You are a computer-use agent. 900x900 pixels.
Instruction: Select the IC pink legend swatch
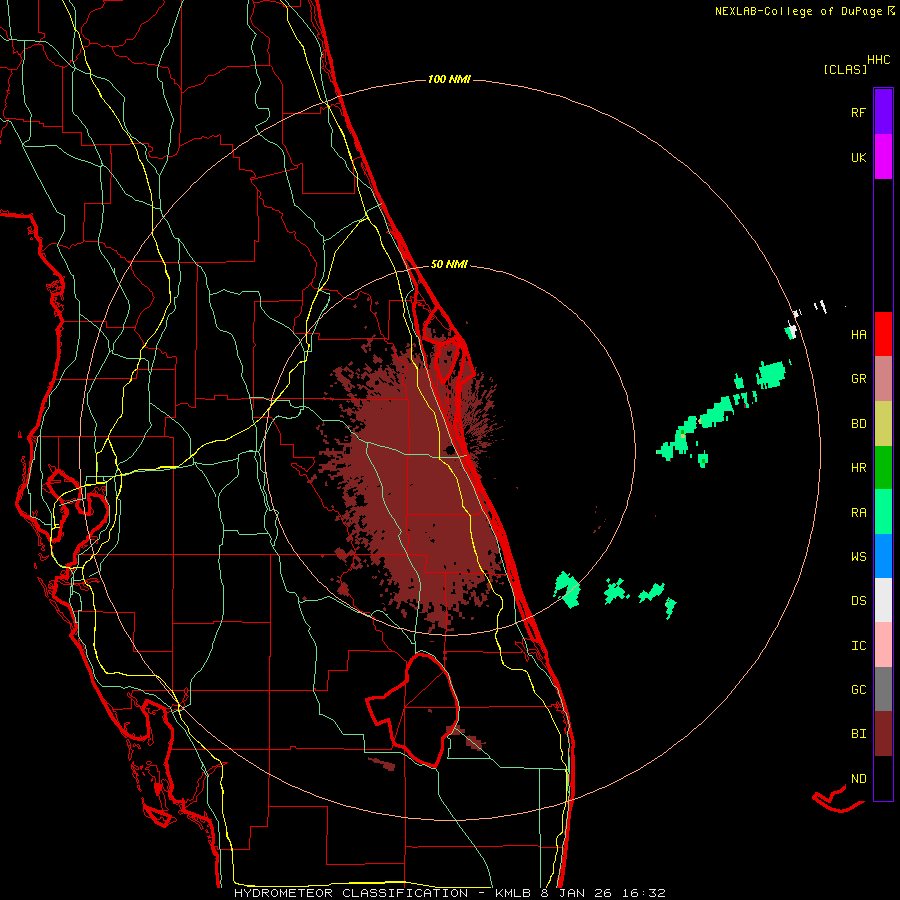coord(883,645)
